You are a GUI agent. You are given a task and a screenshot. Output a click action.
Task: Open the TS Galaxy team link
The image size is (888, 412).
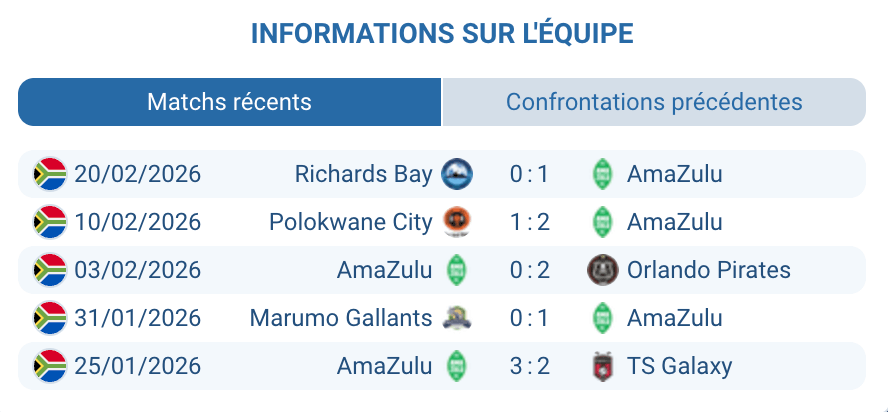(679, 366)
